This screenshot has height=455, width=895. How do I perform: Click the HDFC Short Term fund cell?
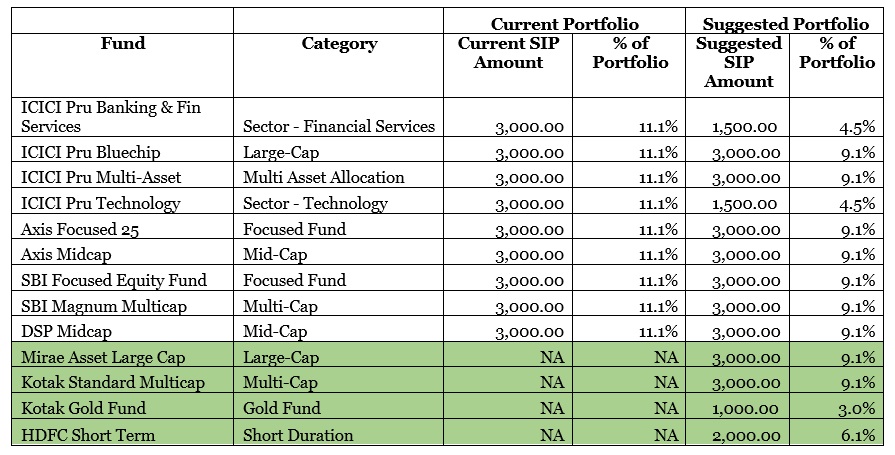pyautogui.click(x=81, y=435)
